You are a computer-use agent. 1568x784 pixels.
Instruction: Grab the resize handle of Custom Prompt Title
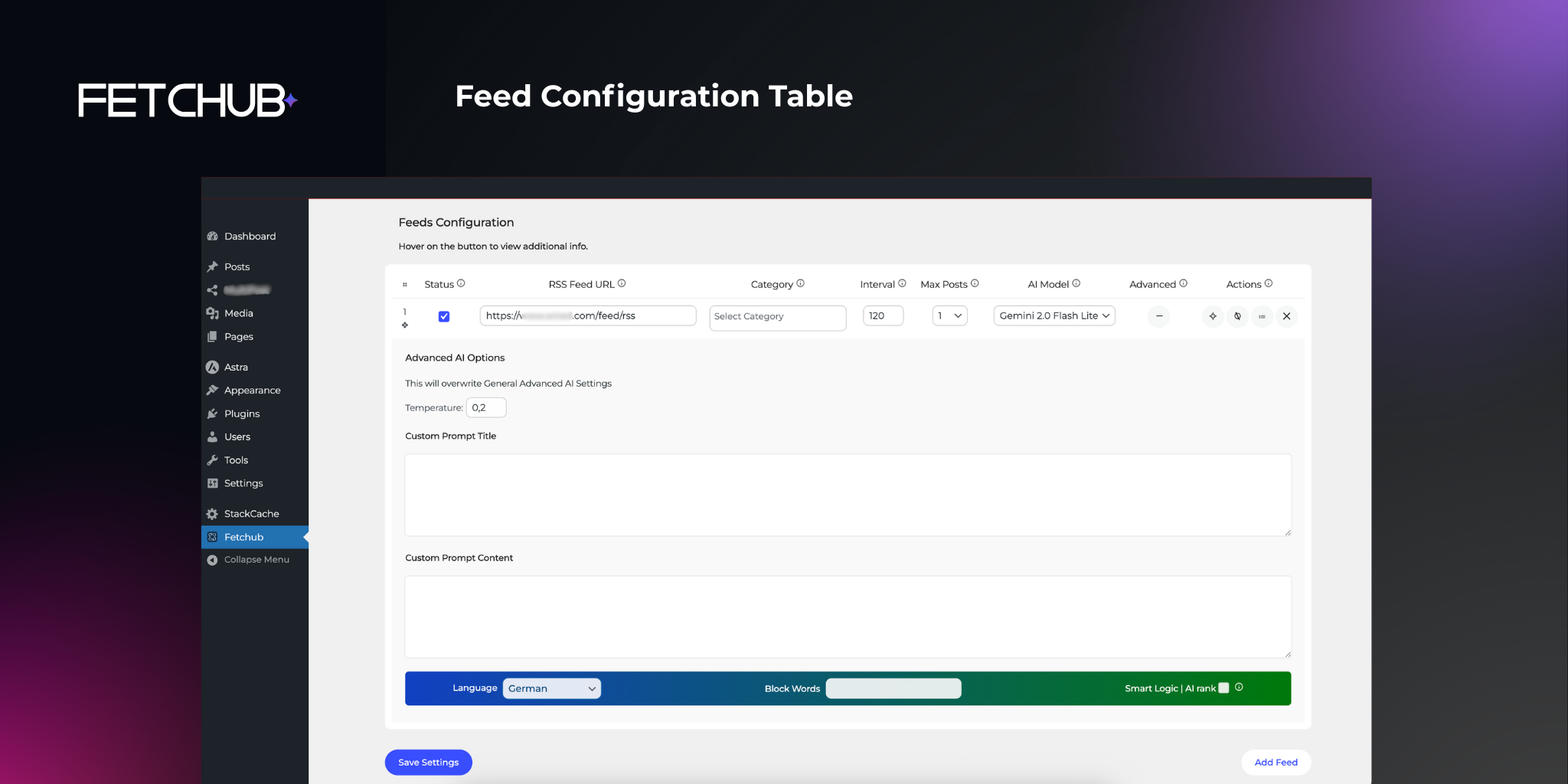[1288, 532]
